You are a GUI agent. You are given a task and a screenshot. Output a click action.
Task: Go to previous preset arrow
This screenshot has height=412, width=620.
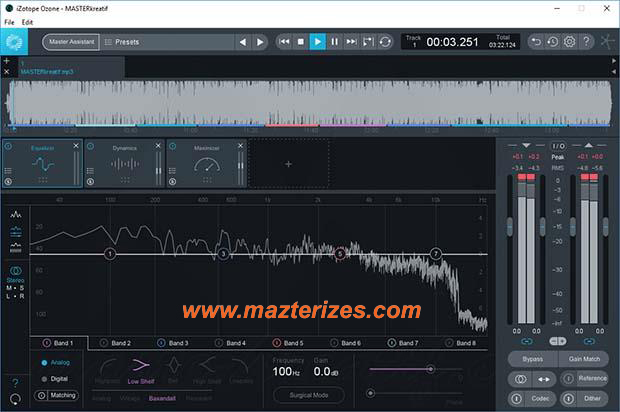coord(243,42)
